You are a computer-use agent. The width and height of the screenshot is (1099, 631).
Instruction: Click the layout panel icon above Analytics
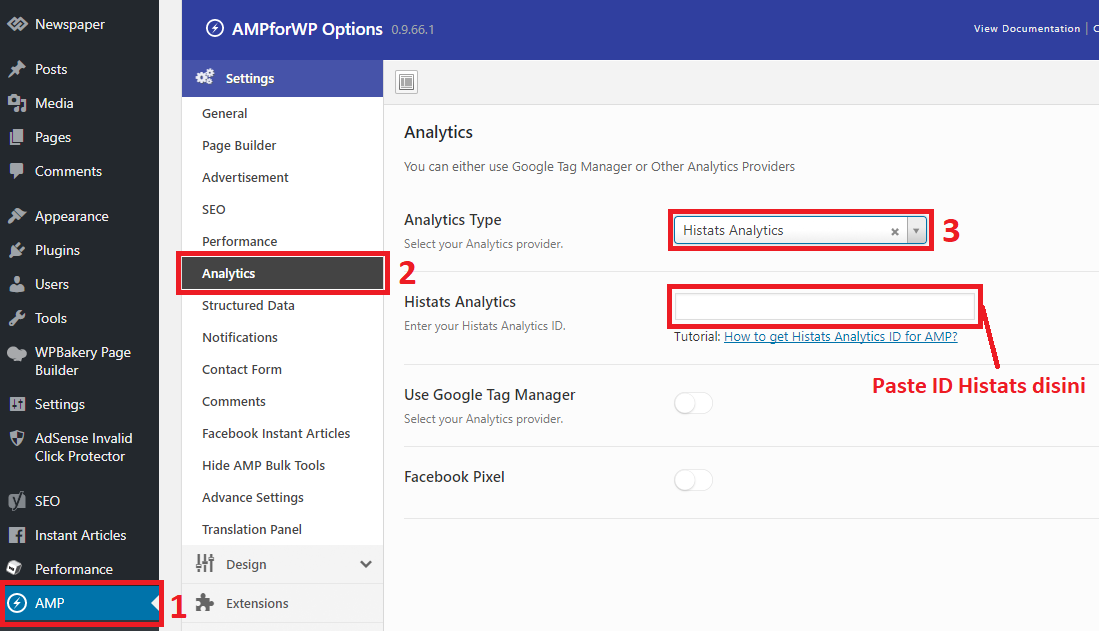pyautogui.click(x=406, y=82)
